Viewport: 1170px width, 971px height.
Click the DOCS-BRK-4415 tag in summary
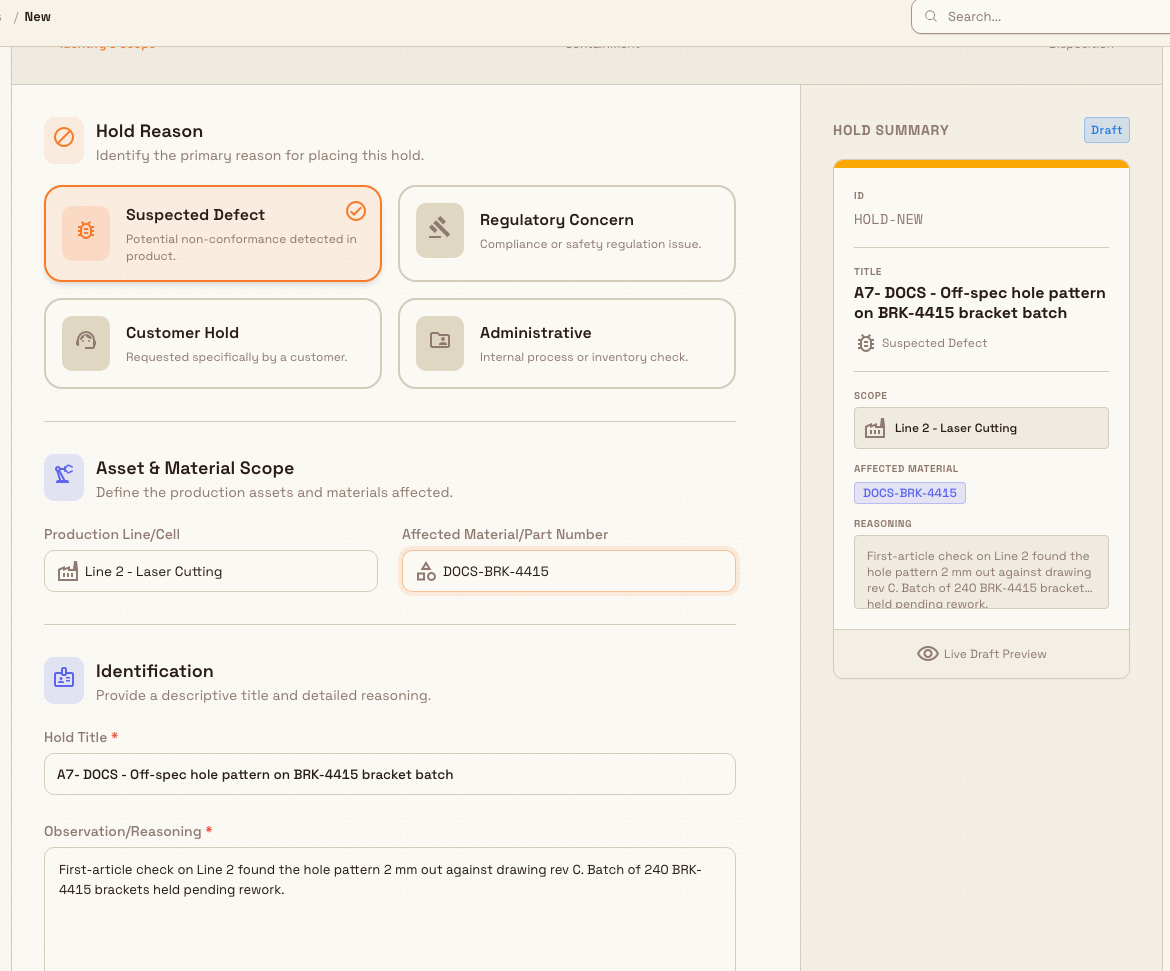910,493
